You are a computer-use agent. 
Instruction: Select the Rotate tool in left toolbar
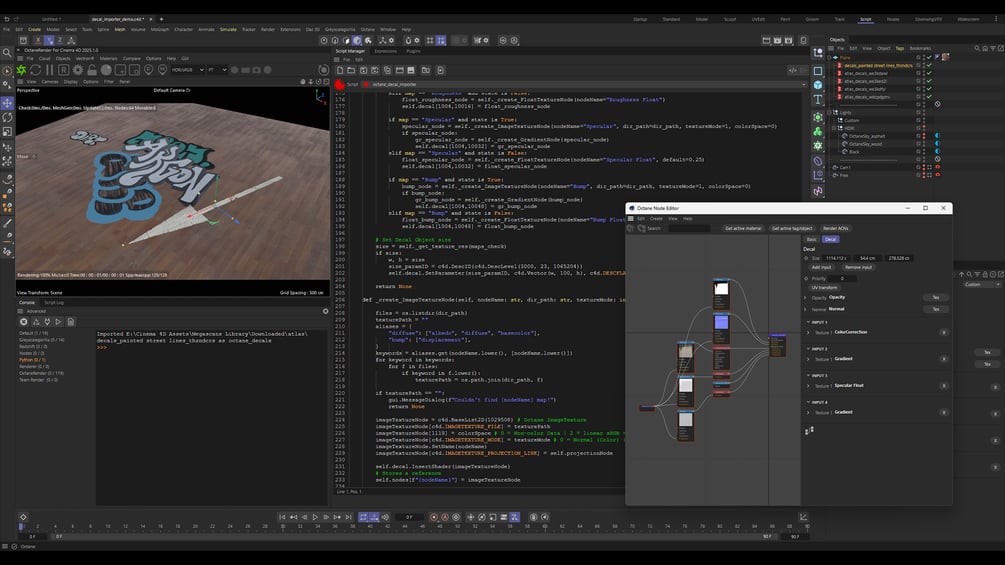pos(8,117)
